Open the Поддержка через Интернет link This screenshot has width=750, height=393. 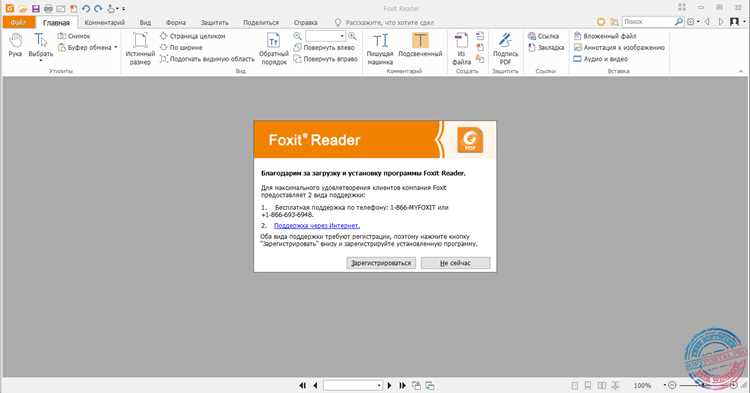coord(317,226)
